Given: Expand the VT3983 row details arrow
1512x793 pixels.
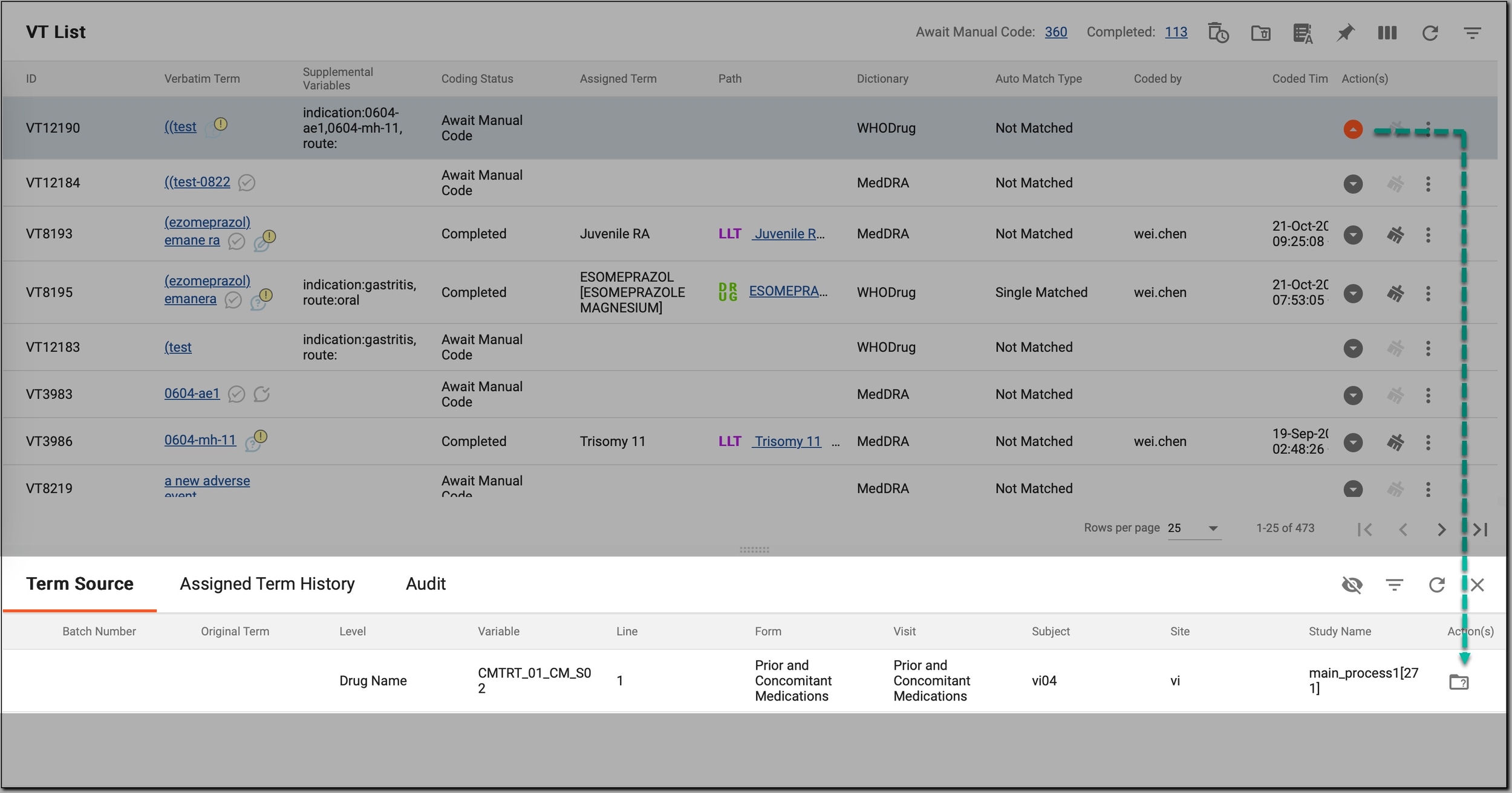Looking at the screenshot, I should click(x=1353, y=395).
